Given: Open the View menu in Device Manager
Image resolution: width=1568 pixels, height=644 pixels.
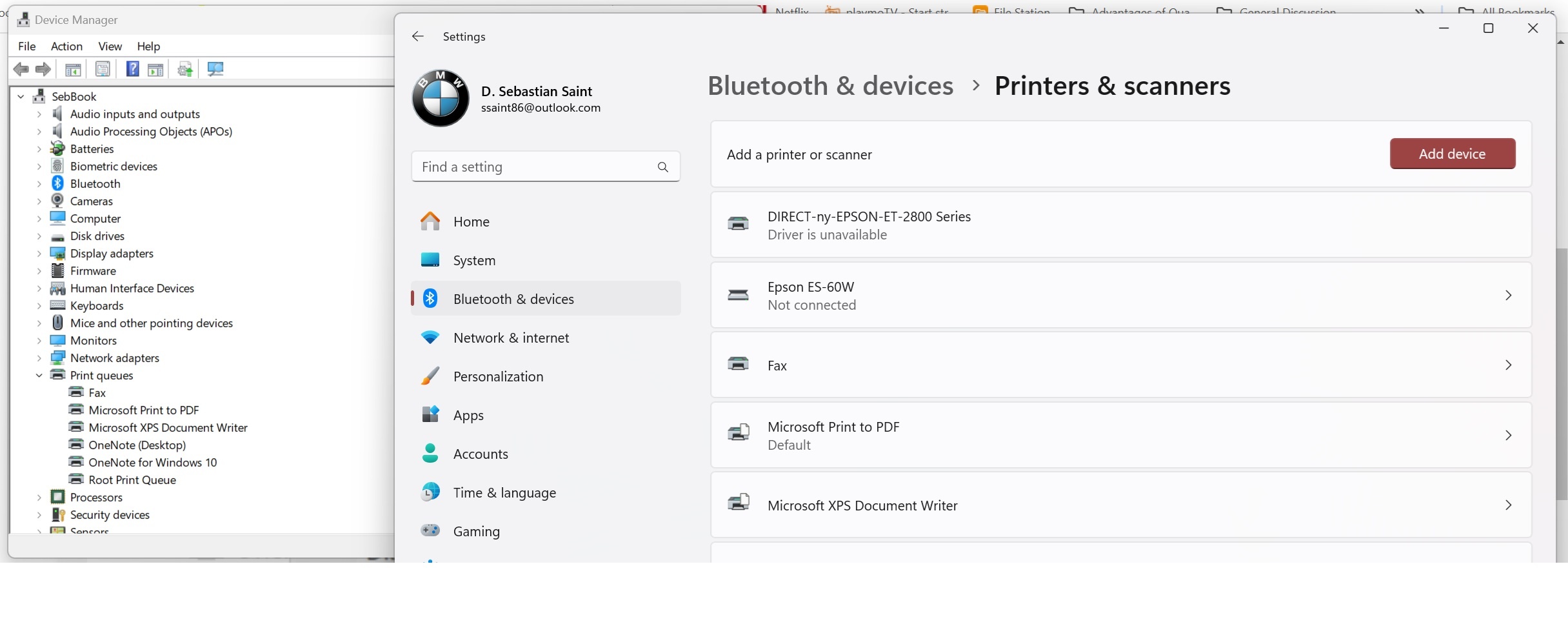Looking at the screenshot, I should [x=110, y=46].
